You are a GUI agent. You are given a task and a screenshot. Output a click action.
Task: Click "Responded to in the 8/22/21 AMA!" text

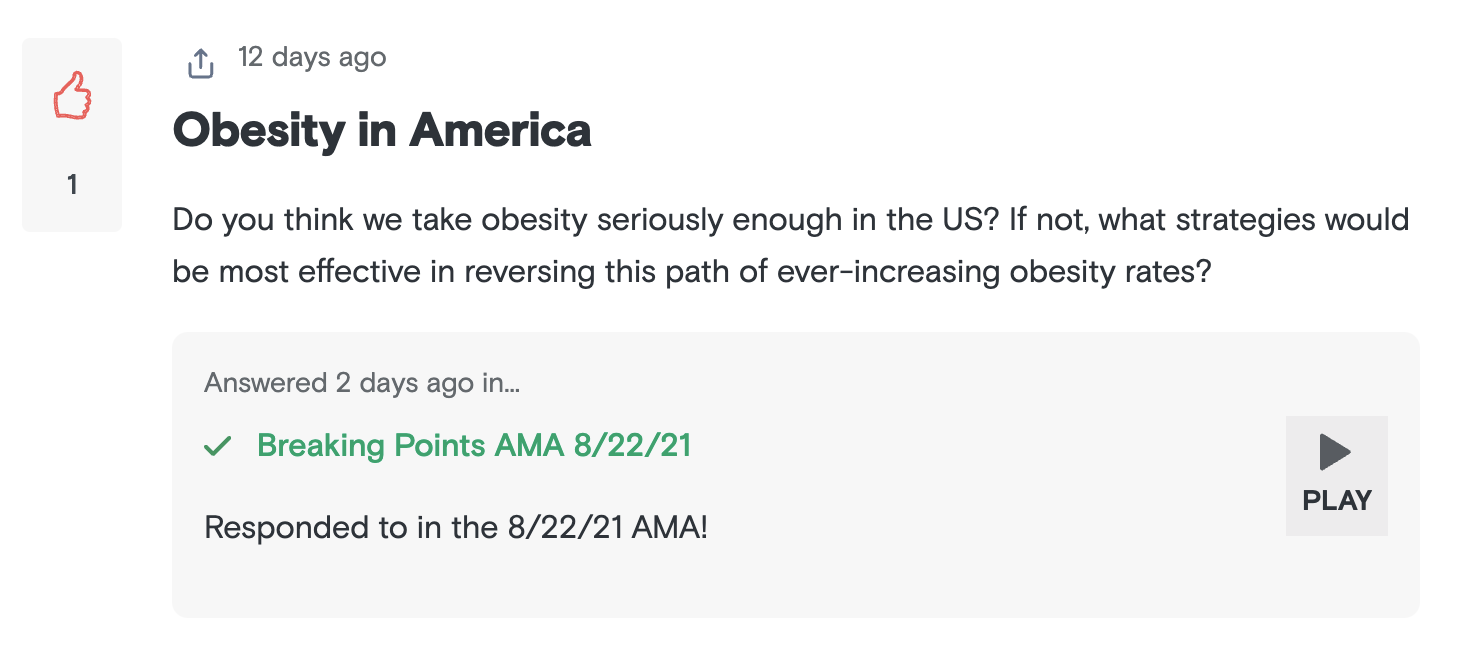(456, 527)
